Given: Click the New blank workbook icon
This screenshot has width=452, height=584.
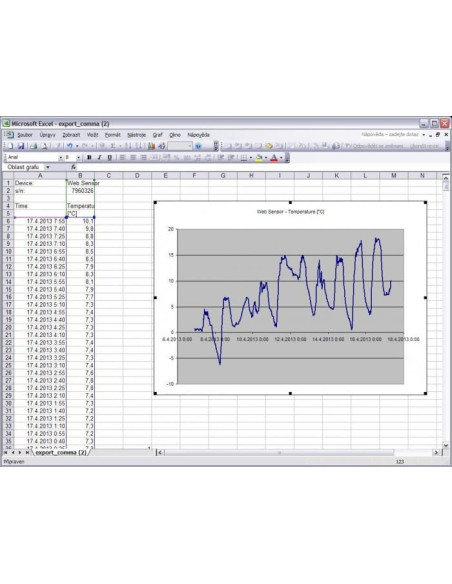Looking at the screenshot, I should (10, 146).
